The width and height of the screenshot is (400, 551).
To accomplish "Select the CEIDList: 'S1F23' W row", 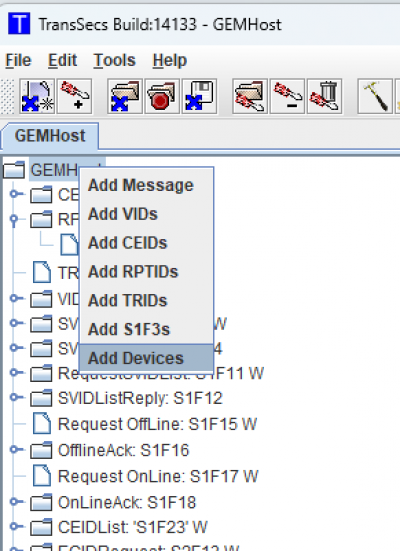I will pyautogui.click(x=133, y=527).
